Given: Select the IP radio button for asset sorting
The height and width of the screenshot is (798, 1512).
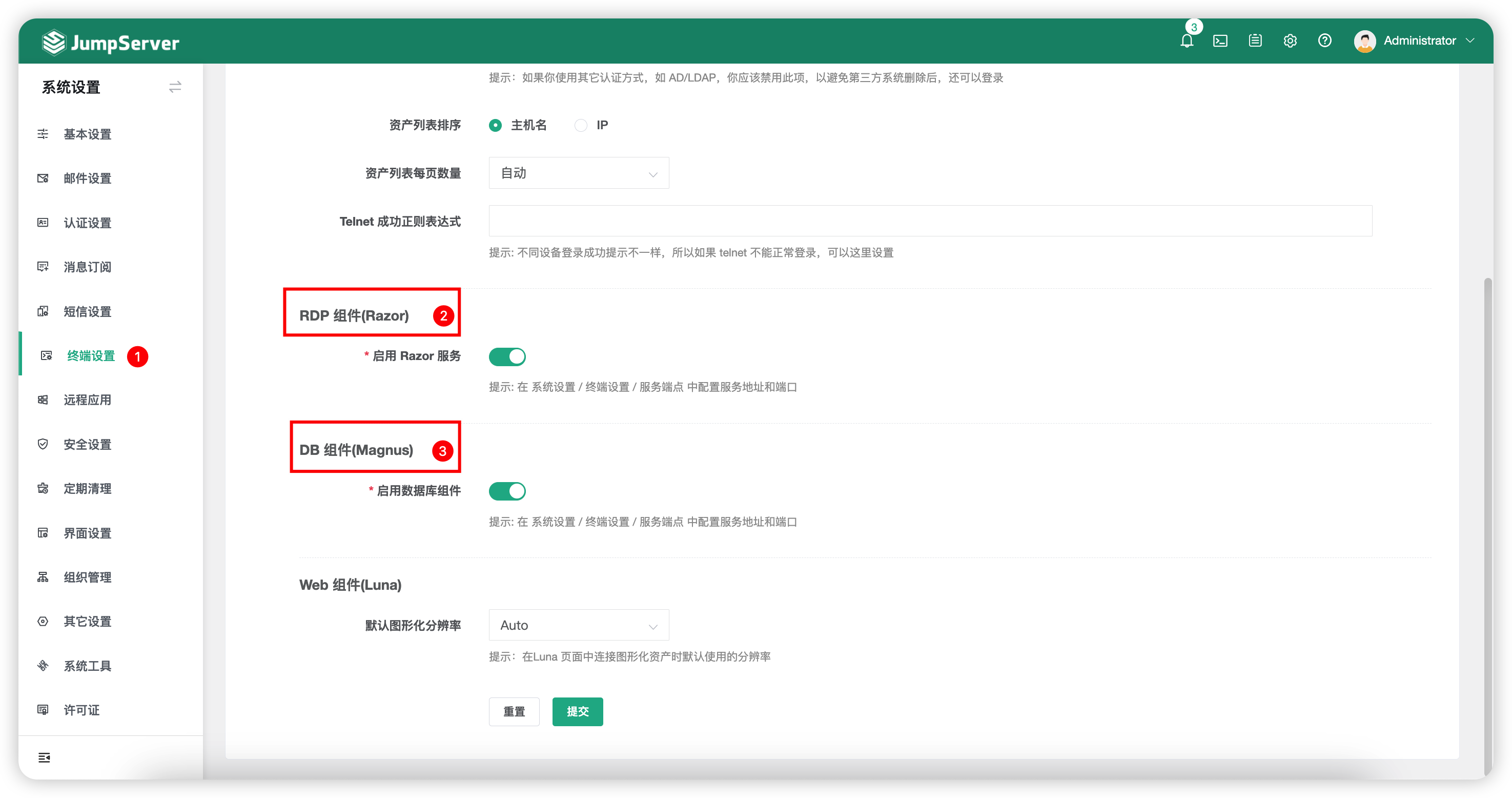Looking at the screenshot, I should pyautogui.click(x=581, y=125).
